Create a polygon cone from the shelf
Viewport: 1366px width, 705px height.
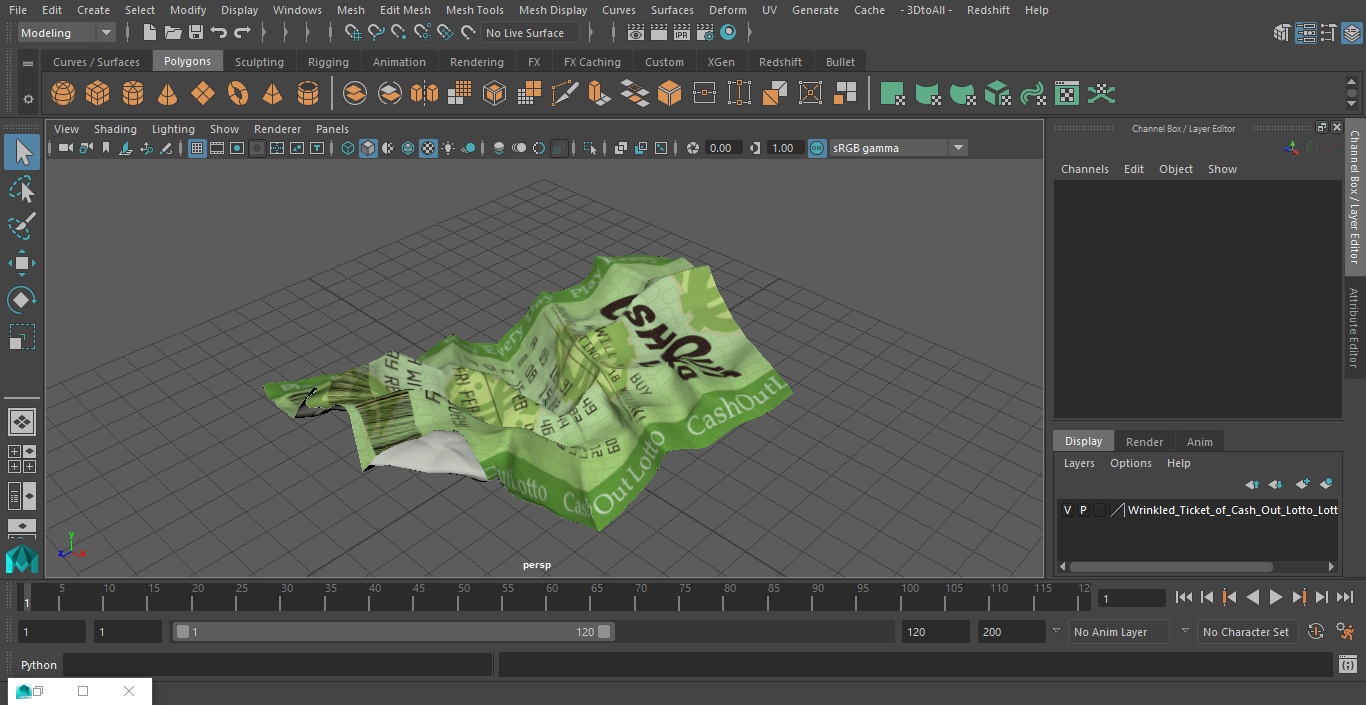(168, 94)
